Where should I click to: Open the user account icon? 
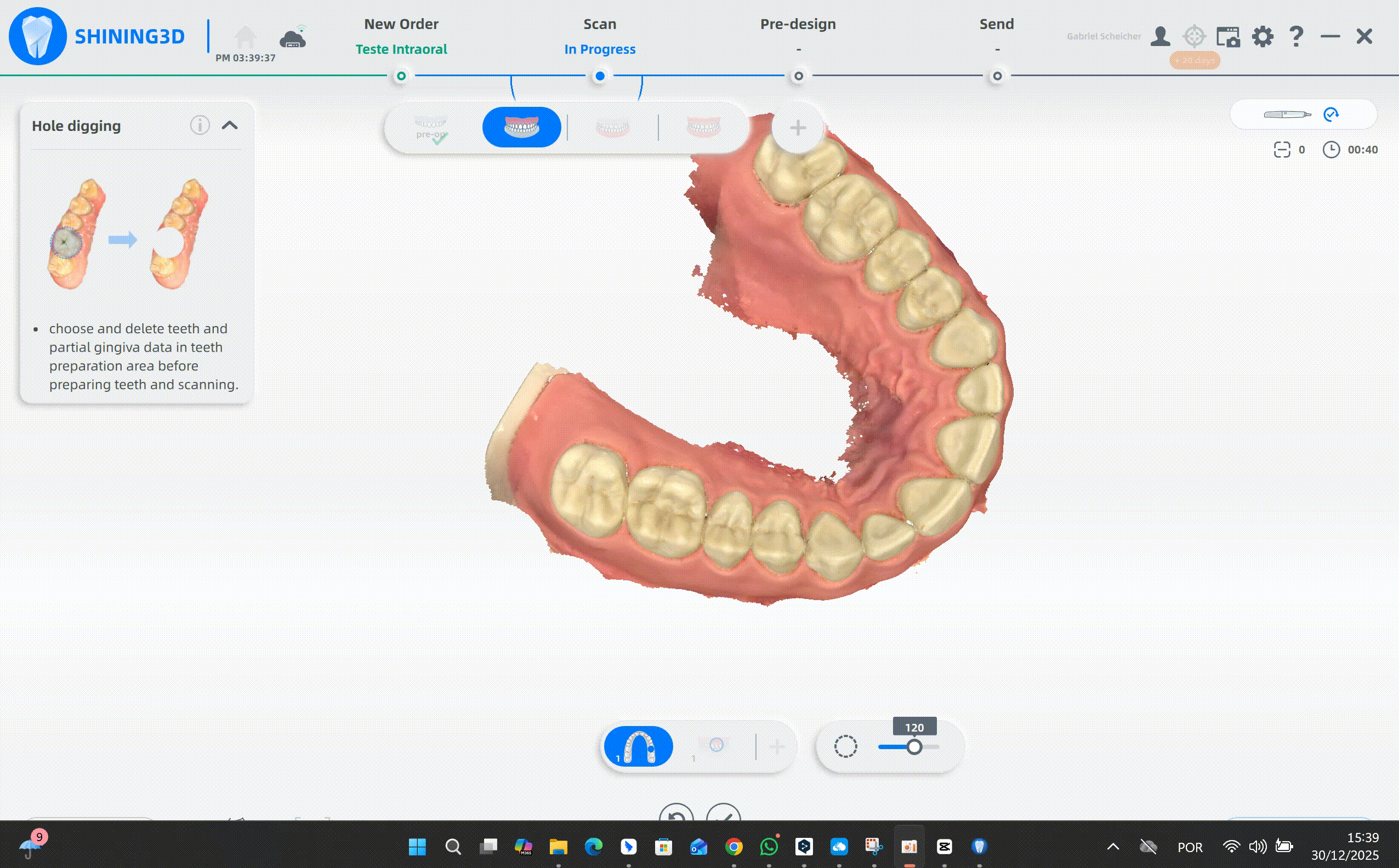[x=1160, y=37]
